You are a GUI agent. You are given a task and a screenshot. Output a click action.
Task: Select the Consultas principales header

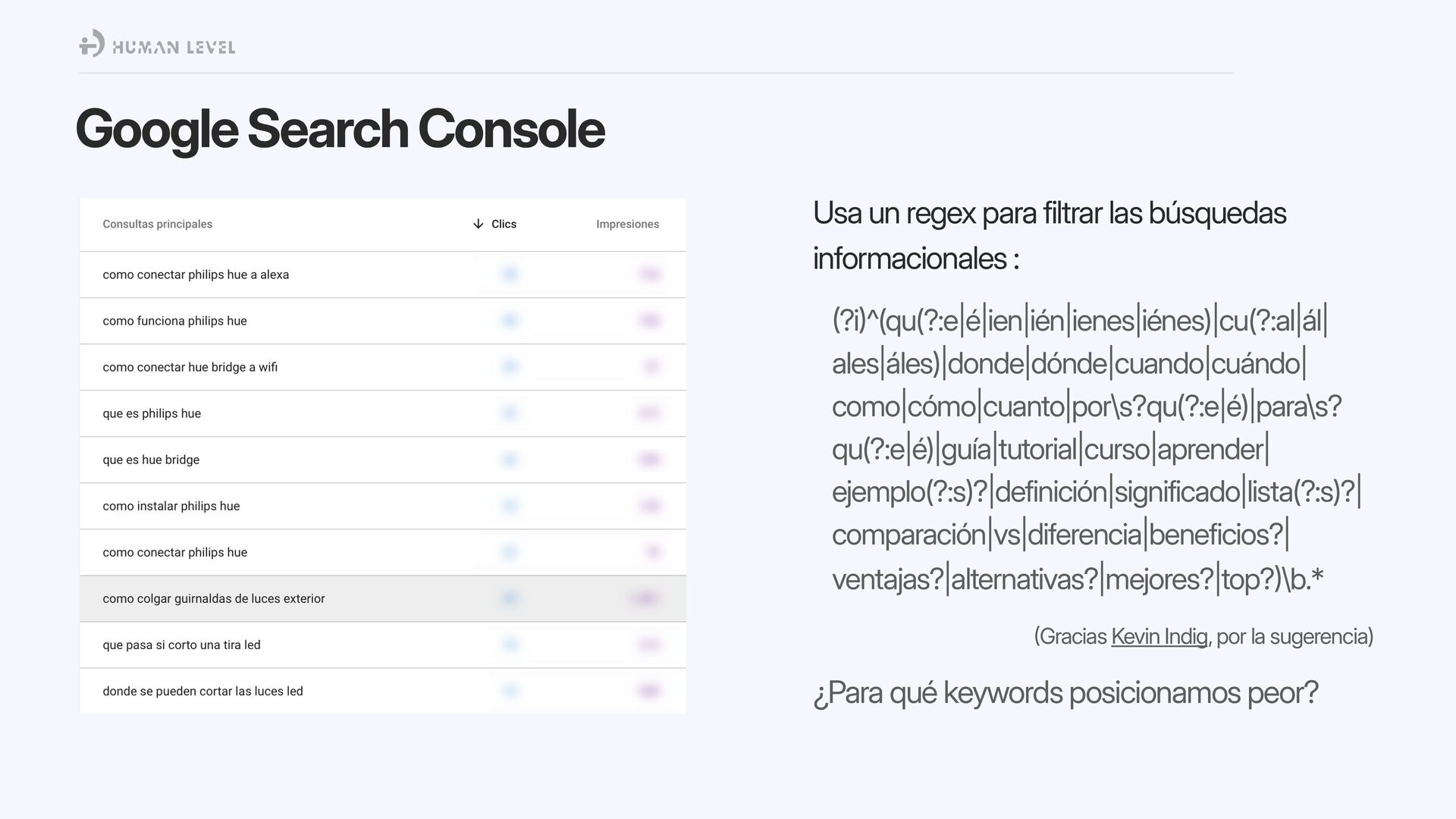157,224
